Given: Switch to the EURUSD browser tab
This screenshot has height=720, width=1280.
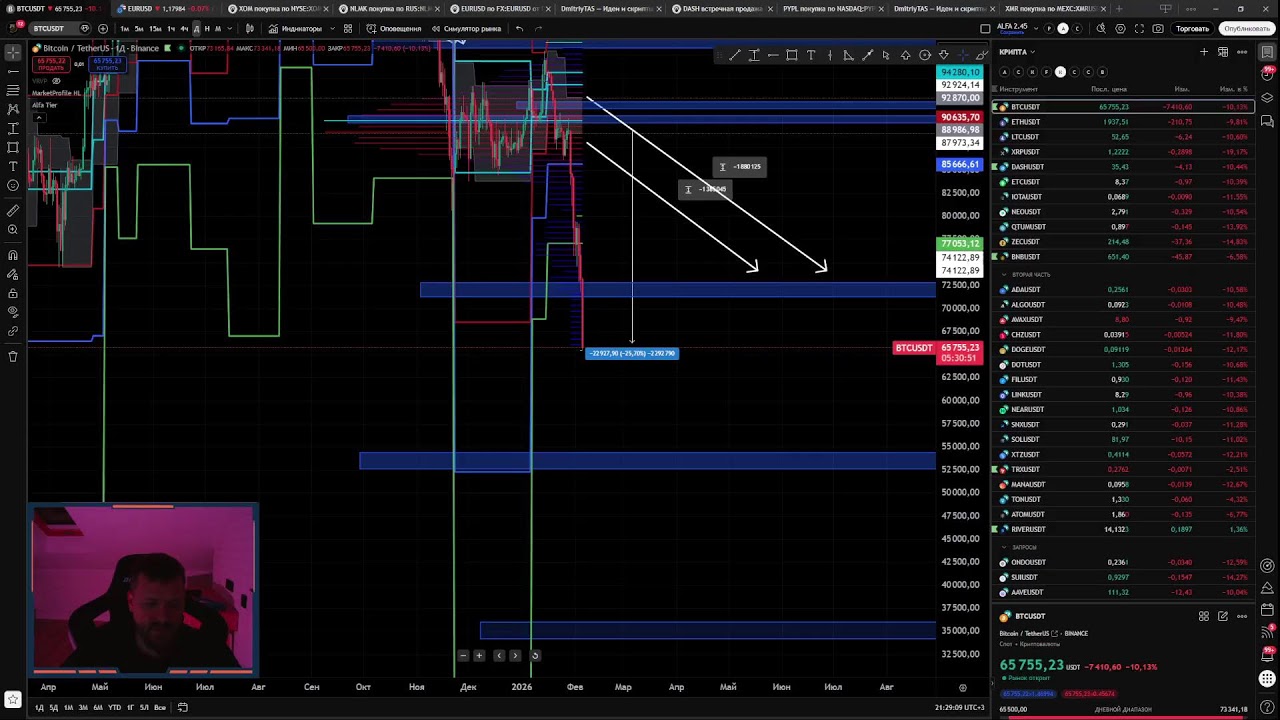Looking at the screenshot, I should tap(165, 9).
